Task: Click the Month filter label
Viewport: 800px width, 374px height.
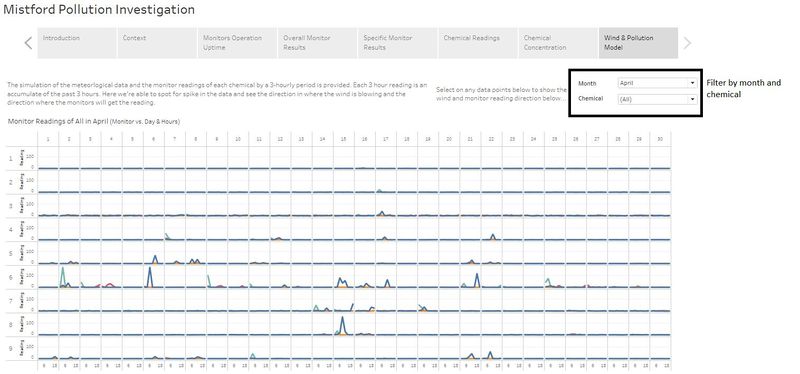Action: pos(587,83)
